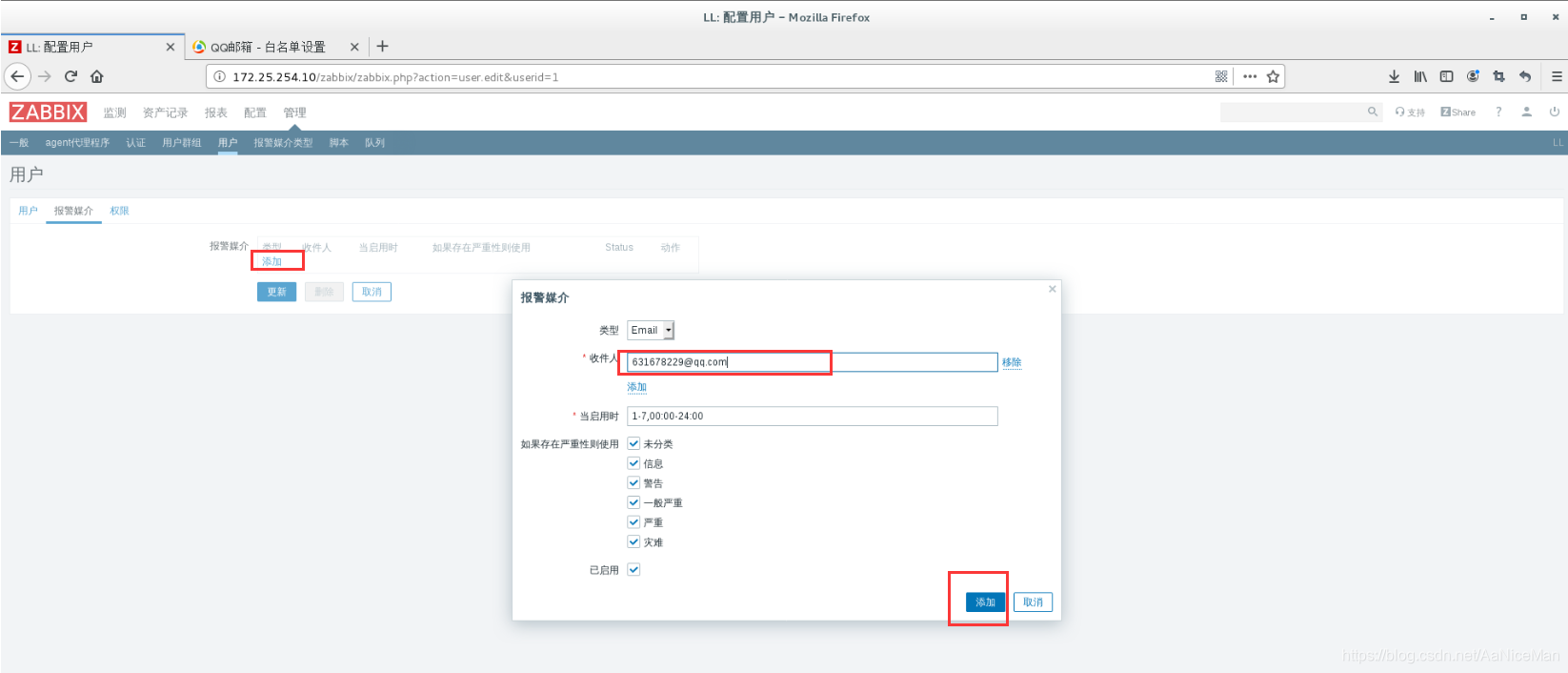Go to the agent代理程序 submenu
Image resolution: width=1568 pixels, height=673 pixels.
(x=77, y=143)
